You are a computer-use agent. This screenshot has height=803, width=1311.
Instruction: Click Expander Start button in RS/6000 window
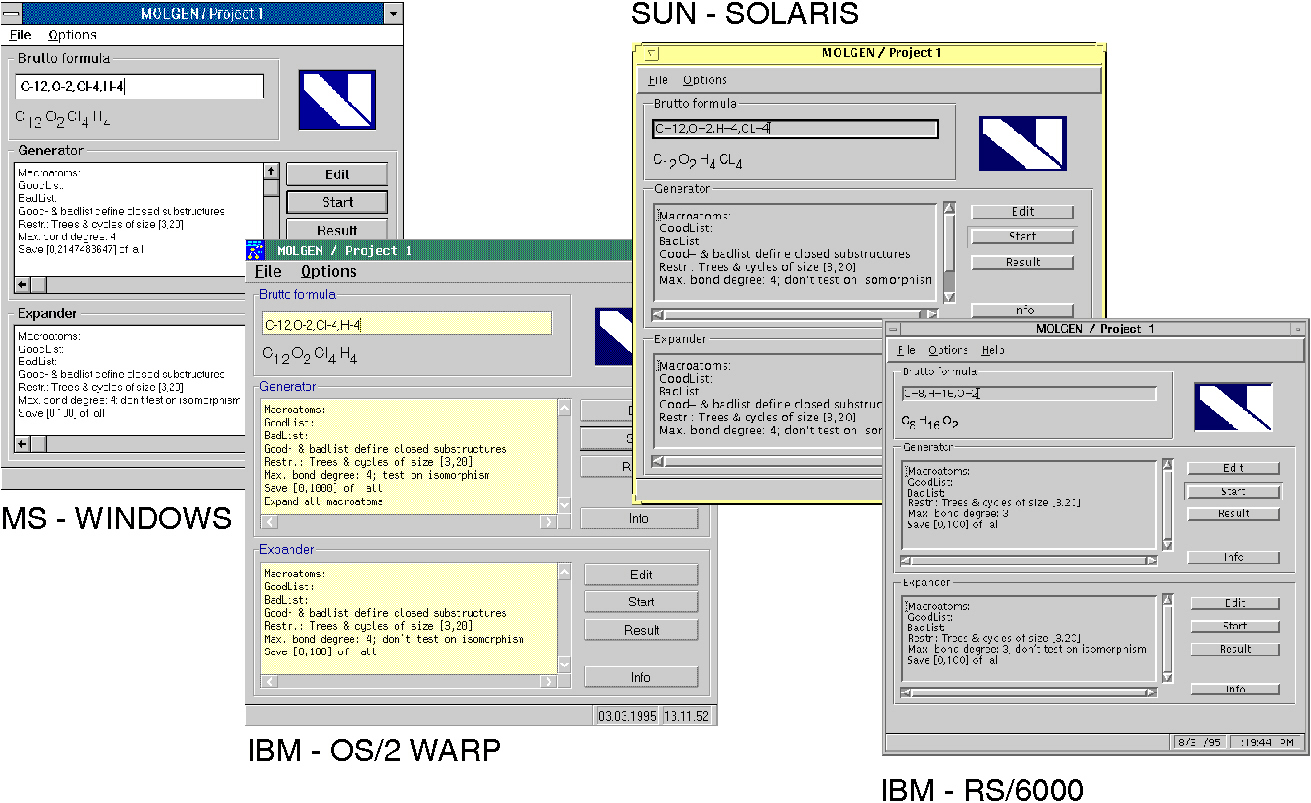(1235, 626)
